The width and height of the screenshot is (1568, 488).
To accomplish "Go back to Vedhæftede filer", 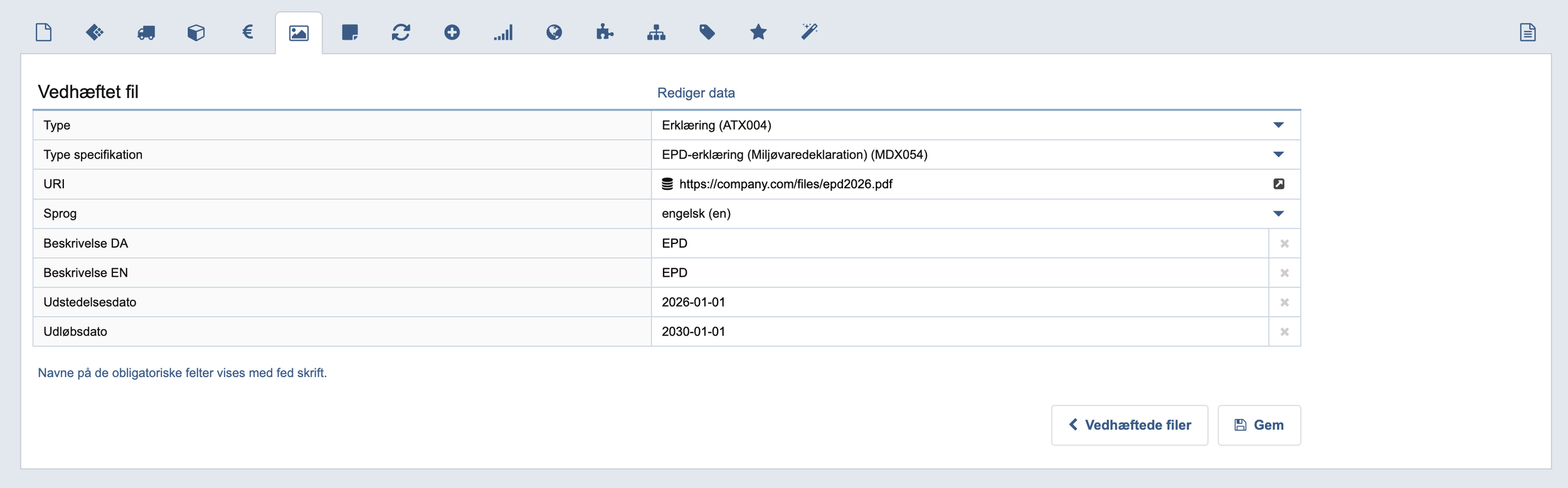I will 1129,425.
